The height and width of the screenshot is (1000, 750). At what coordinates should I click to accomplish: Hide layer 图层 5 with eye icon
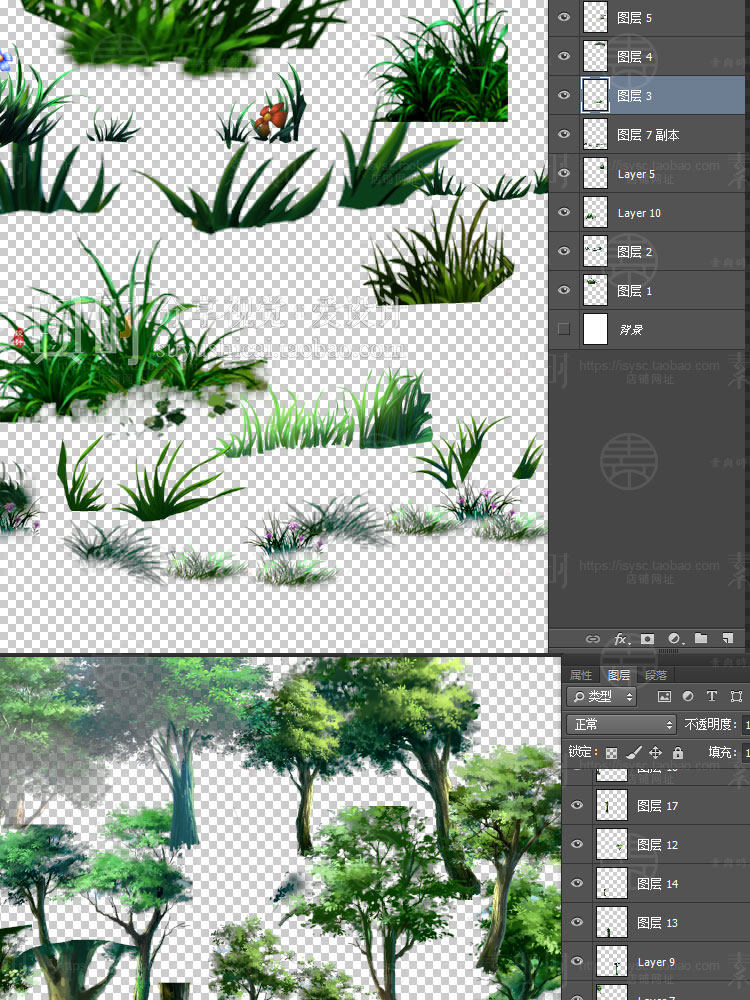tap(564, 17)
